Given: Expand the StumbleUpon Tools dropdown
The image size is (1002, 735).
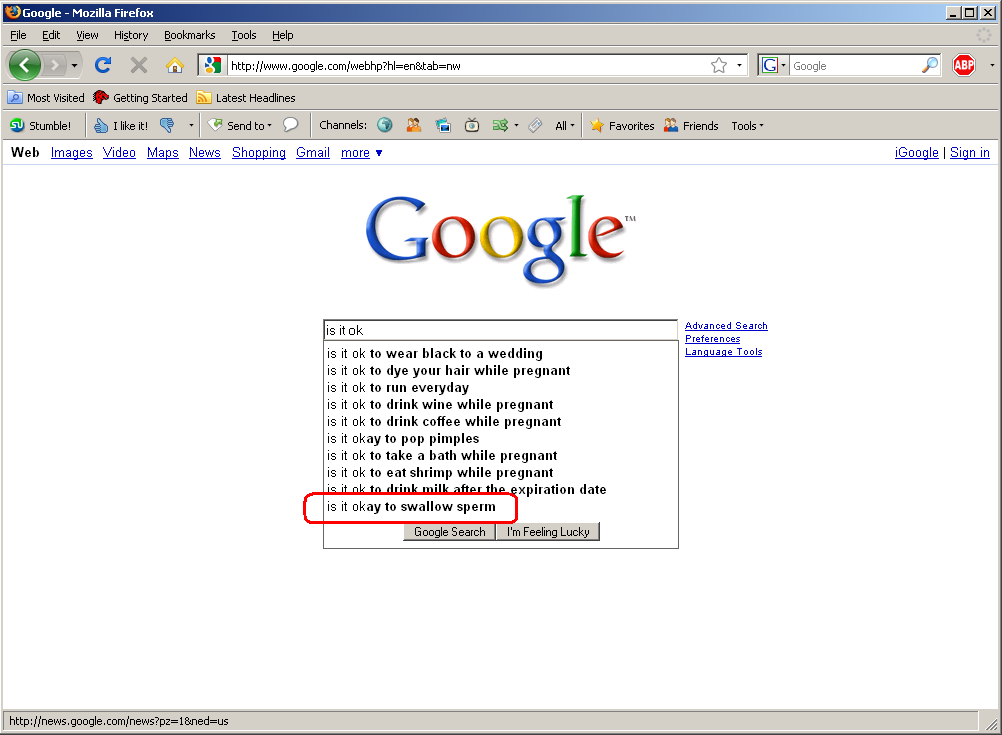Looking at the screenshot, I should [747, 126].
